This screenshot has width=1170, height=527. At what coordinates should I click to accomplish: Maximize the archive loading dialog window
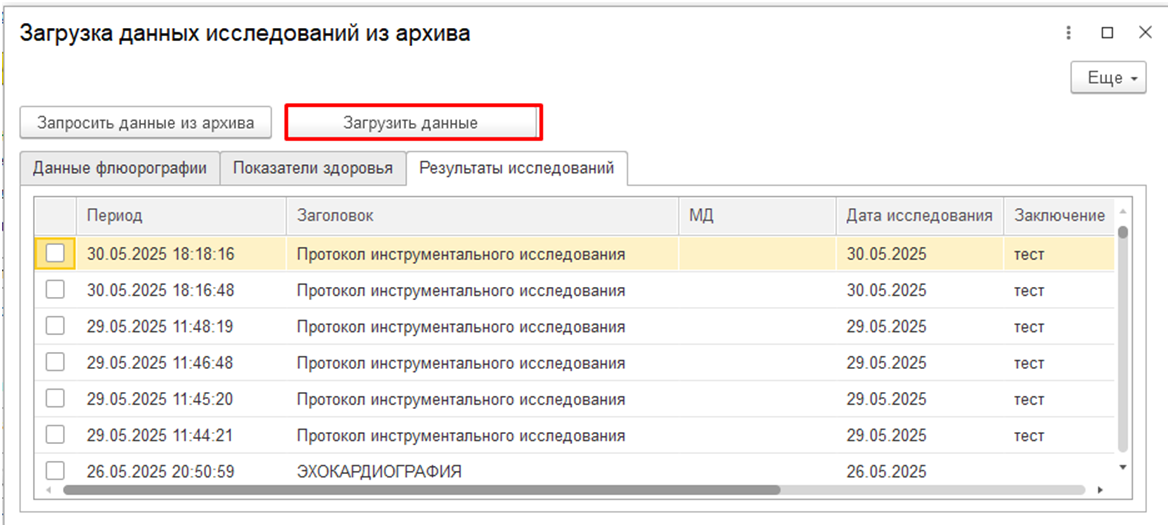(x=1107, y=33)
